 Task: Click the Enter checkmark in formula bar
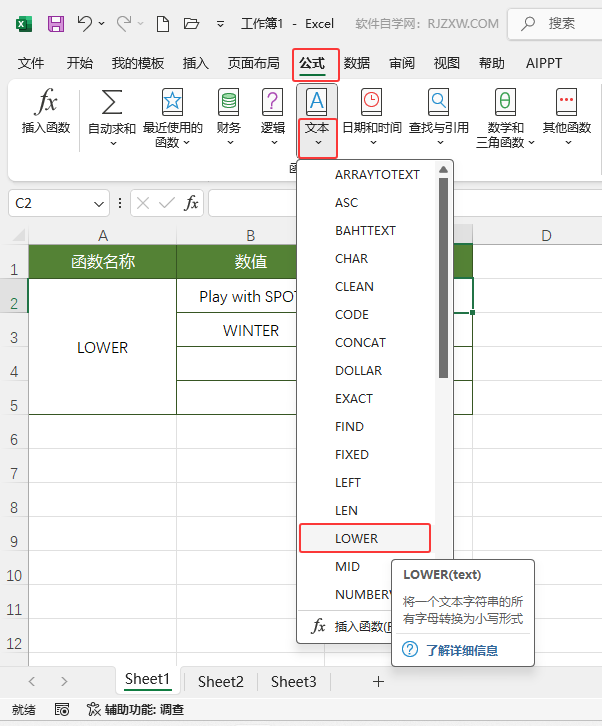[167, 203]
